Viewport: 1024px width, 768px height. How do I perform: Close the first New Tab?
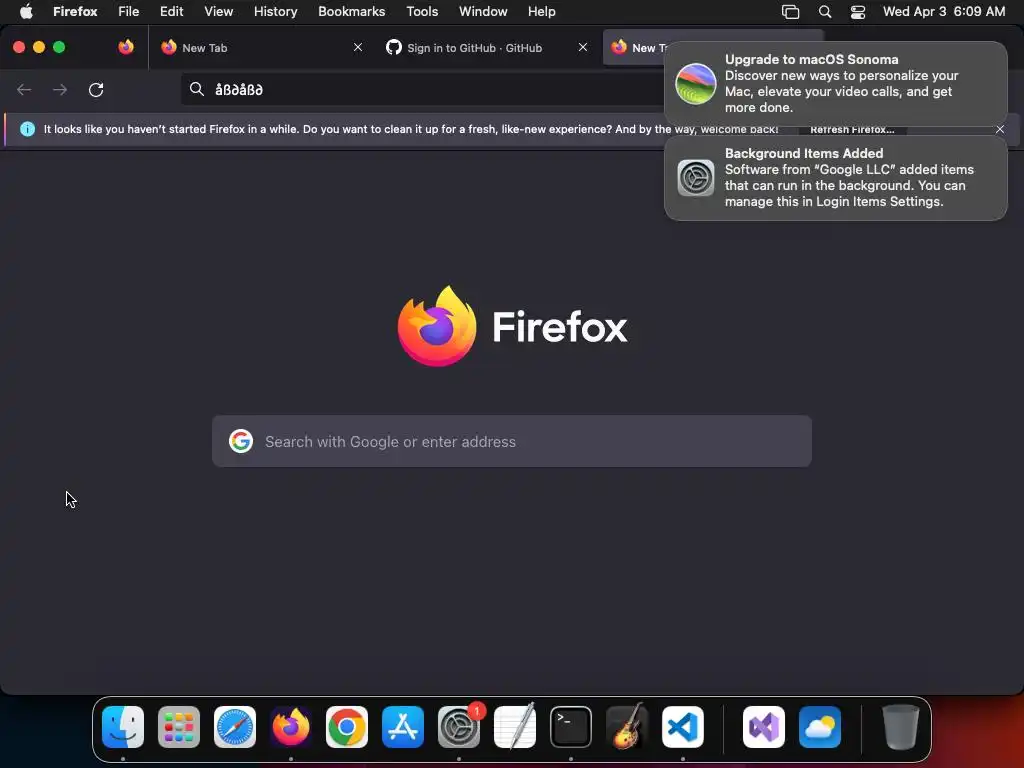pos(358,47)
